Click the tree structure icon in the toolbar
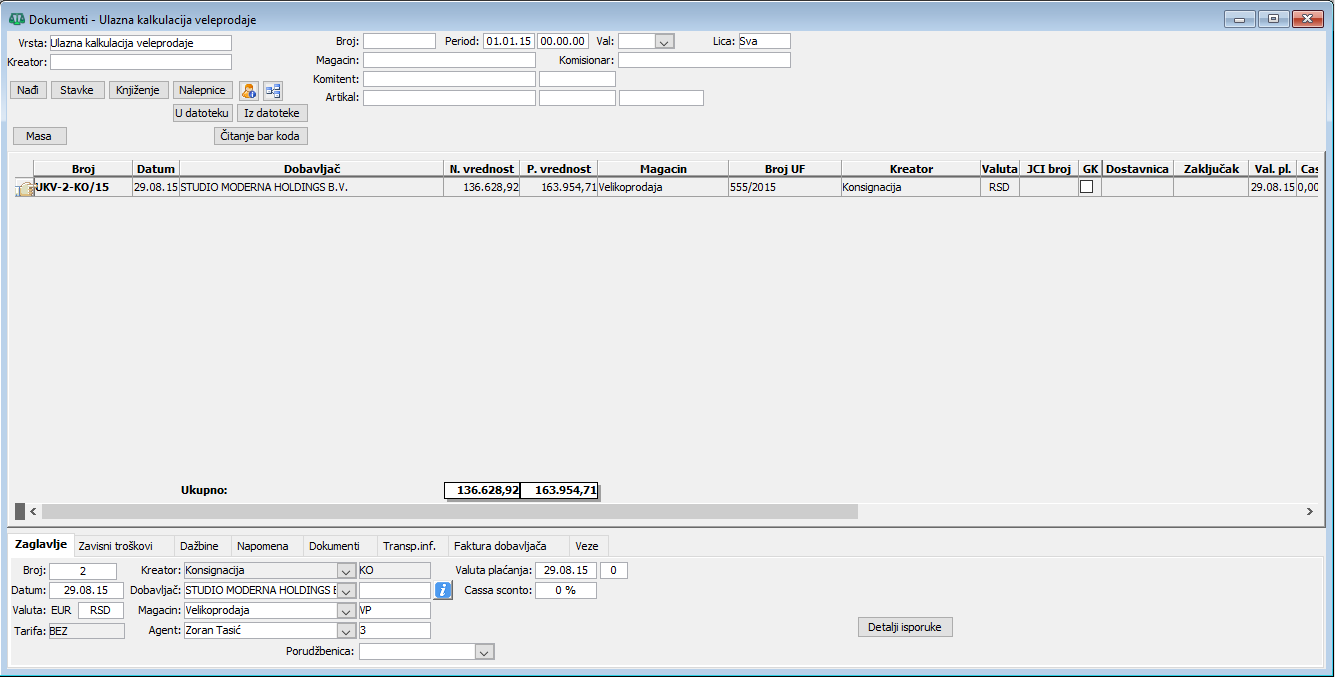Screen dimensions: 1335x677 pos(273,90)
